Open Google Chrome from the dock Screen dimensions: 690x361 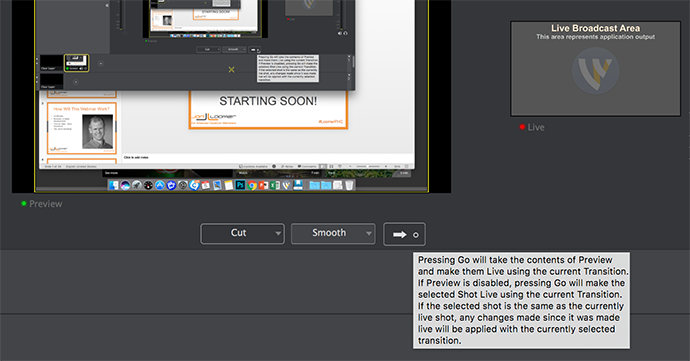coord(252,185)
